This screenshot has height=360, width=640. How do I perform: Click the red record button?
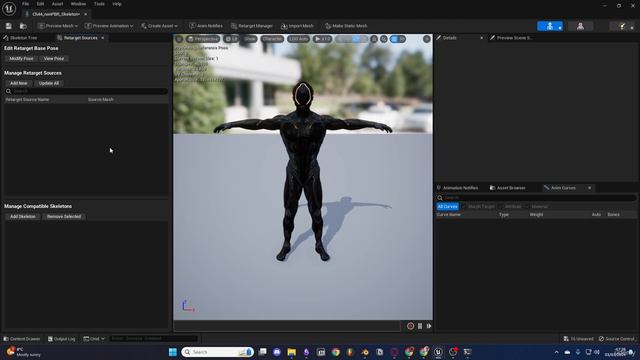(410, 326)
